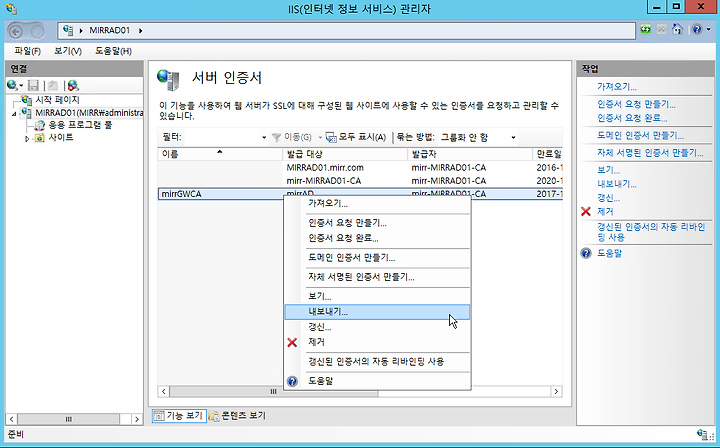Select the Start Page (시작 페이지) tree node
Screen dimensions: 720x448
[x=57, y=100]
